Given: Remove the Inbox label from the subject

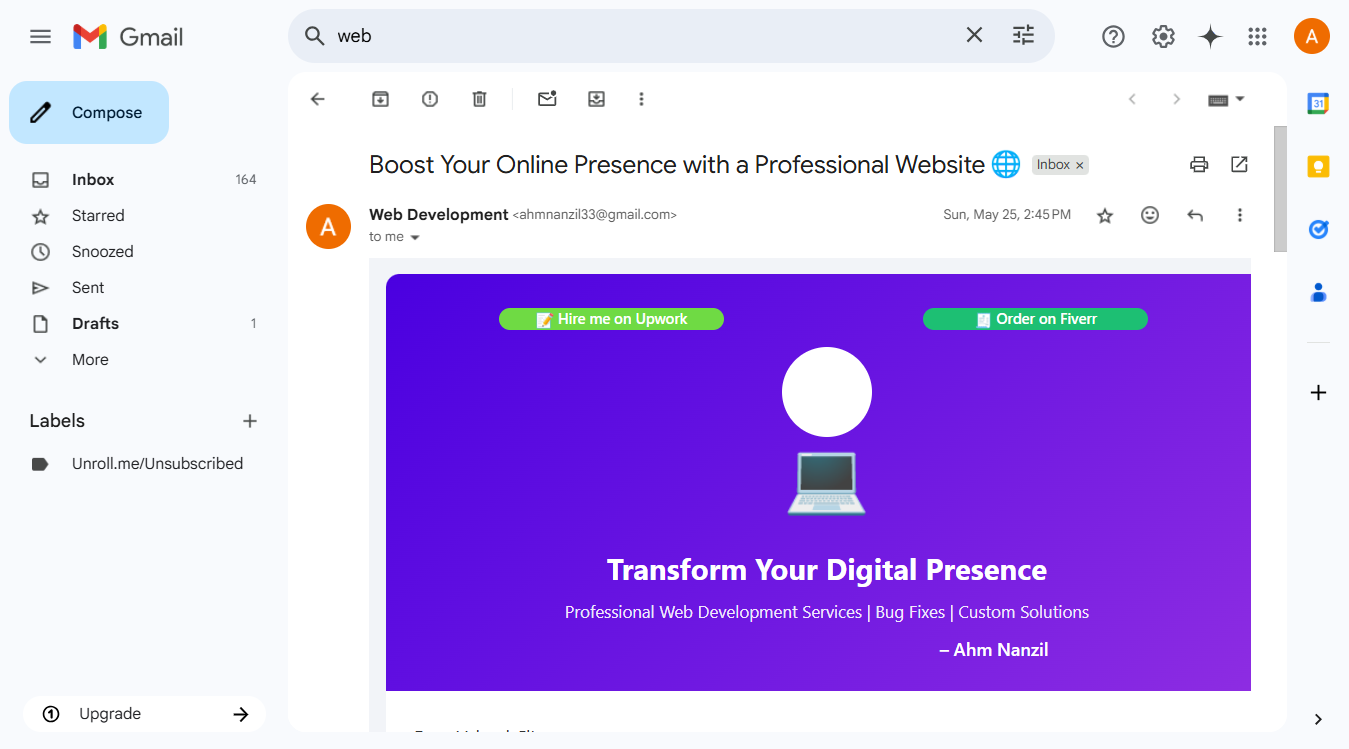Looking at the screenshot, I should (x=1080, y=166).
